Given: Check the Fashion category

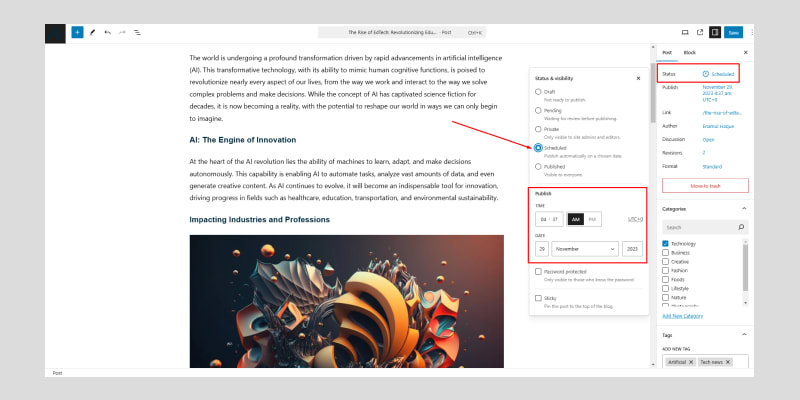Looking at the screenshot, I should pos(665,270).
